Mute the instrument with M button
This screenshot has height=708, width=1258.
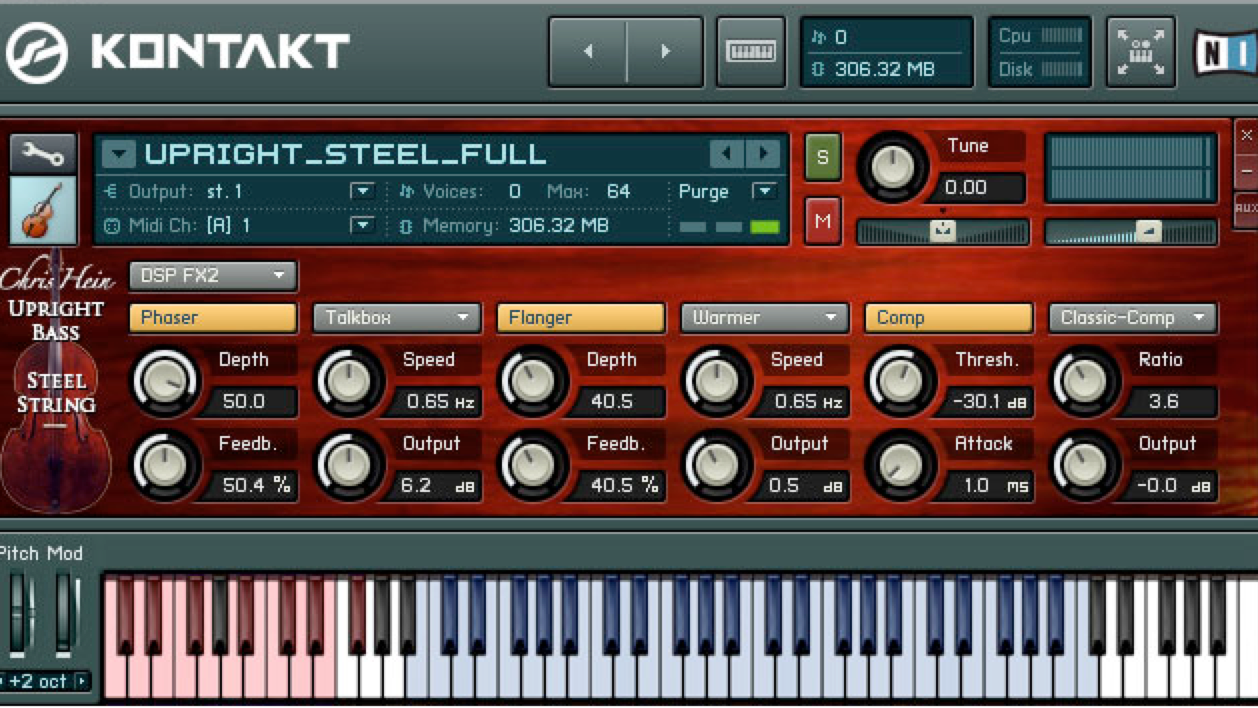[x=822, y=221]
